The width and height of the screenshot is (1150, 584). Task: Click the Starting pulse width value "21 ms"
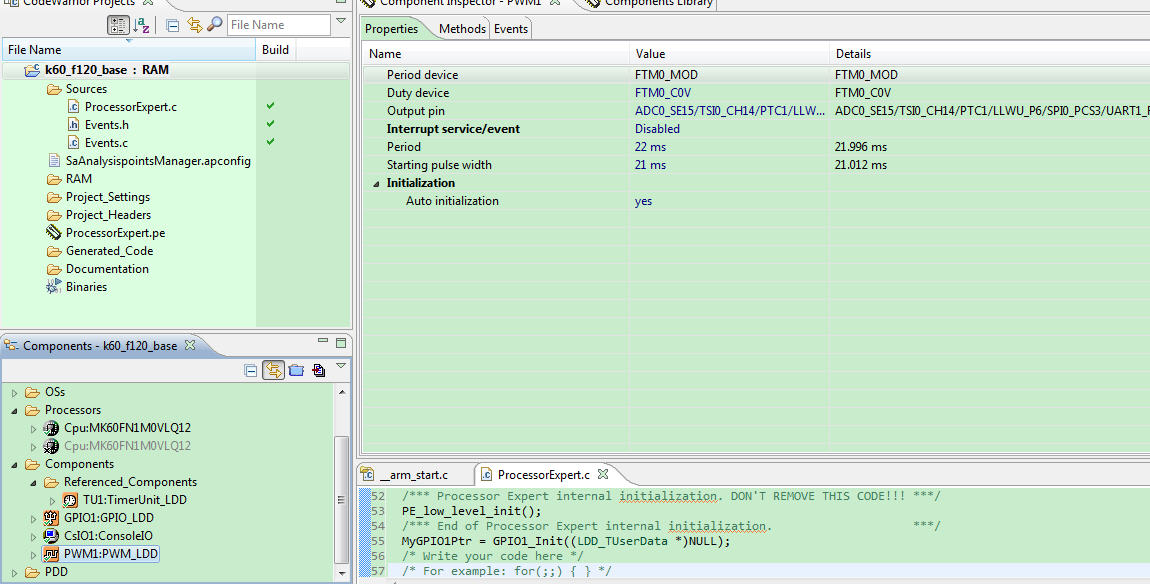click(651, 165)
